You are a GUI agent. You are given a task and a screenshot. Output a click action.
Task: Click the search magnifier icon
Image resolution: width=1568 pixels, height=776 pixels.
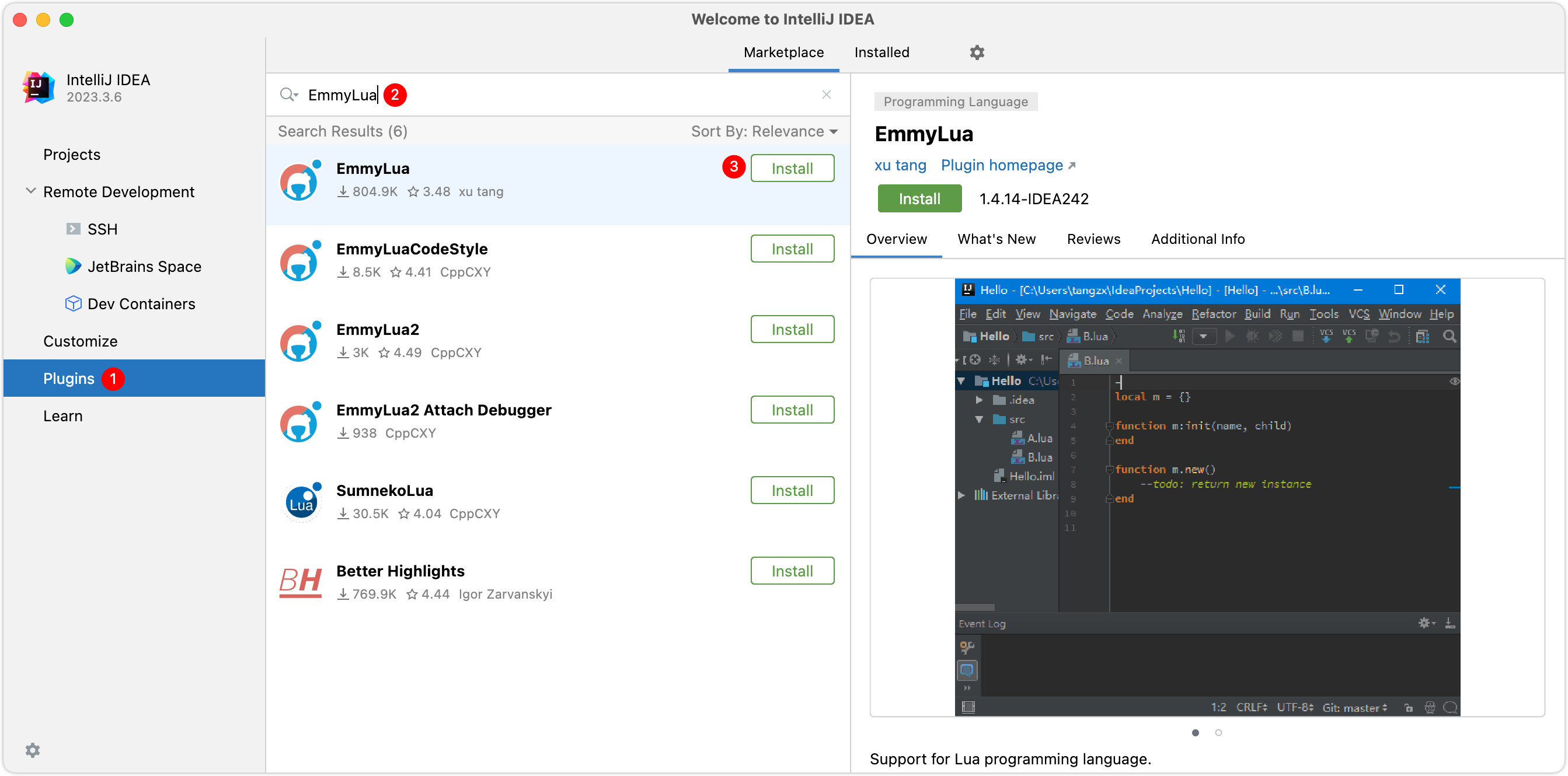288,95
